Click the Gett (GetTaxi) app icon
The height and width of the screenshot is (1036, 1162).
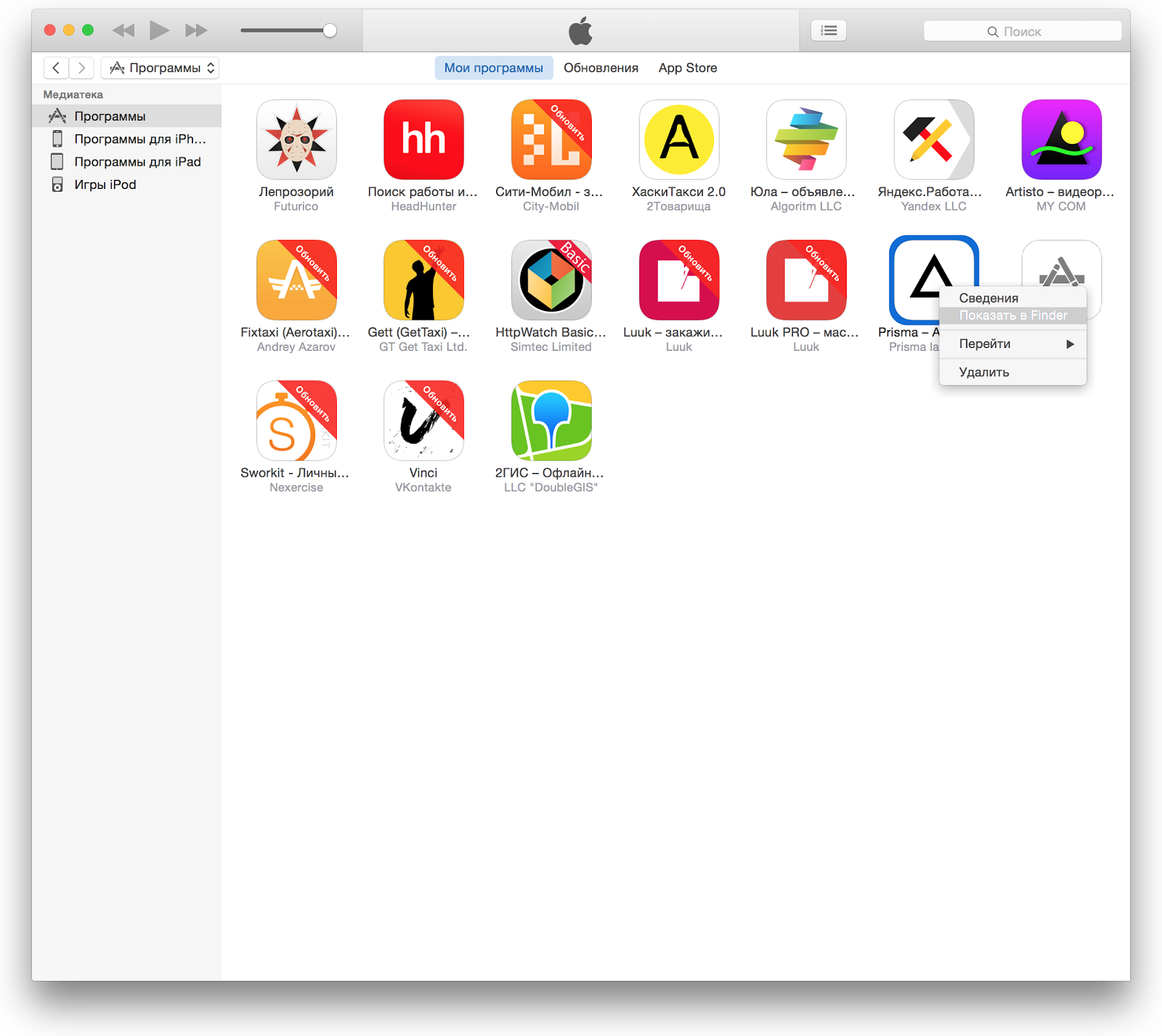click(423, 280)
